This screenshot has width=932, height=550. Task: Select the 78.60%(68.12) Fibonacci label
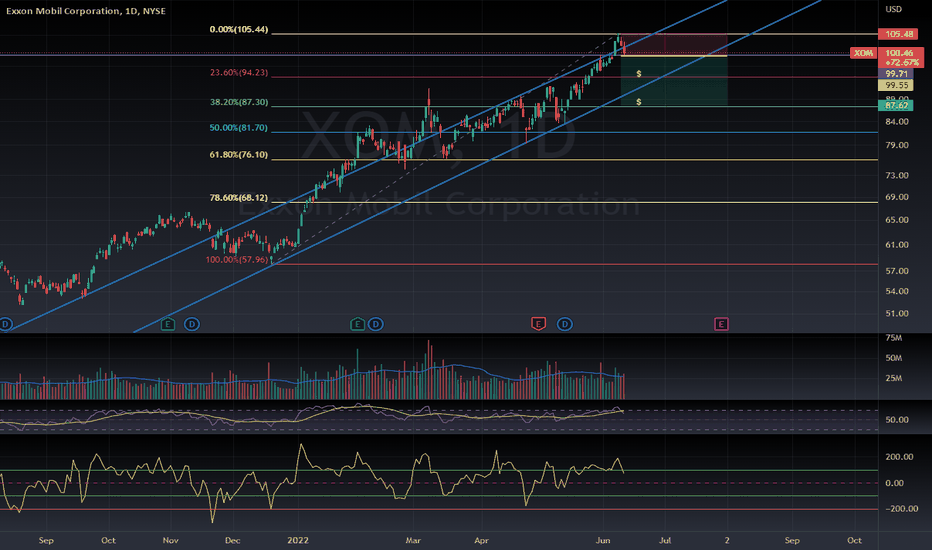(x=239, y=197)
